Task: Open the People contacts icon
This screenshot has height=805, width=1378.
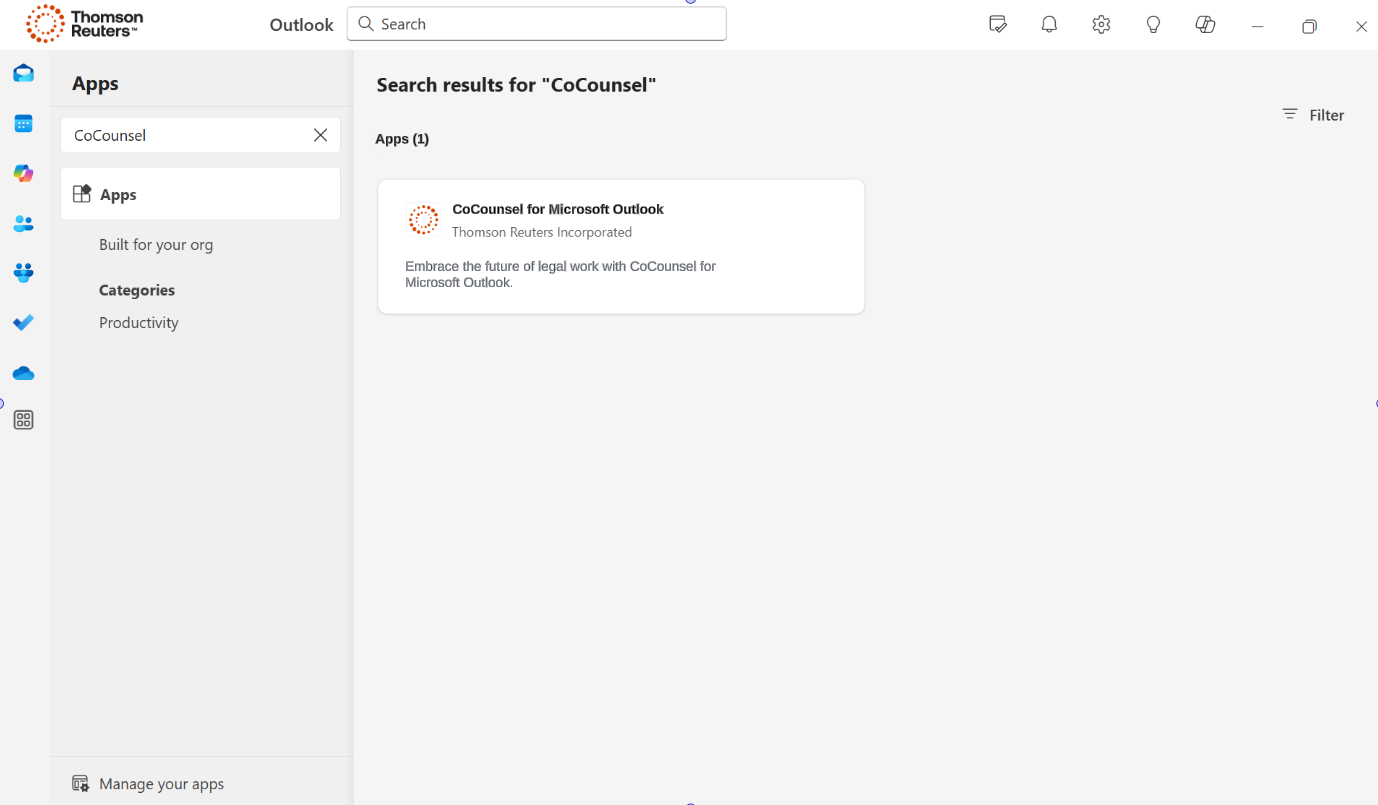Action: pos(23,224)
